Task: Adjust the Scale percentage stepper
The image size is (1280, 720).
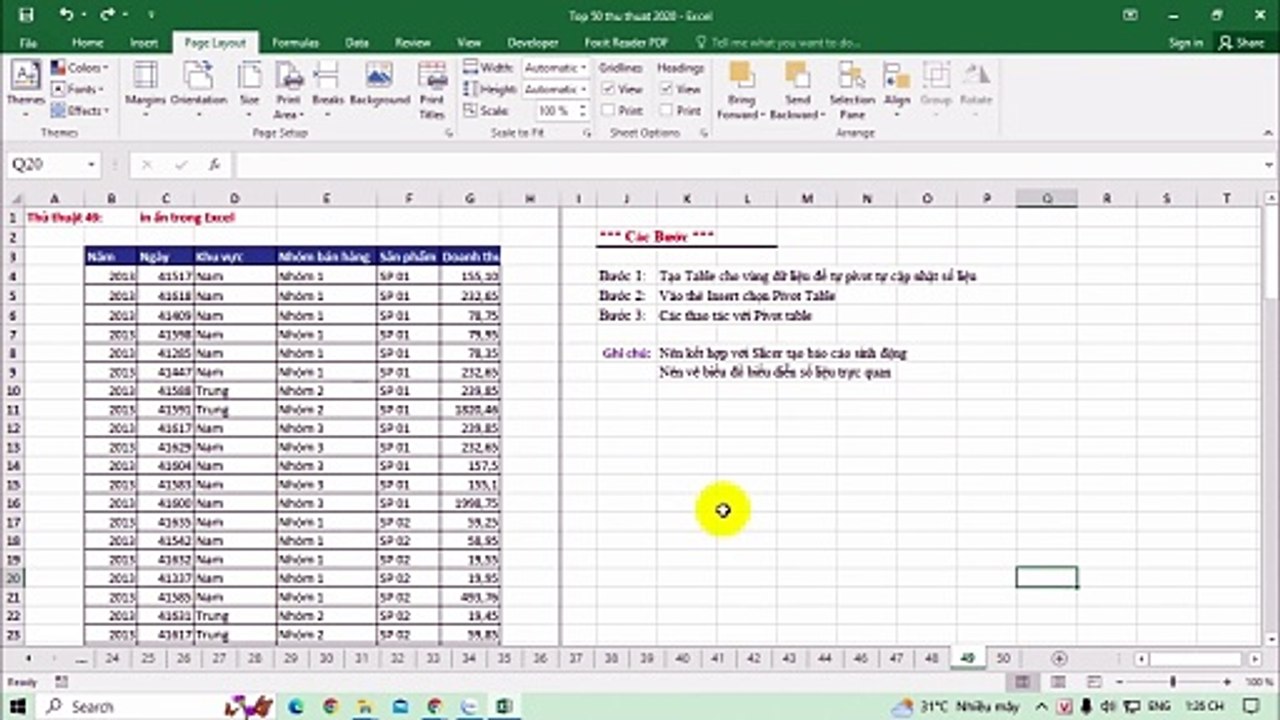Action: [581, 111]
